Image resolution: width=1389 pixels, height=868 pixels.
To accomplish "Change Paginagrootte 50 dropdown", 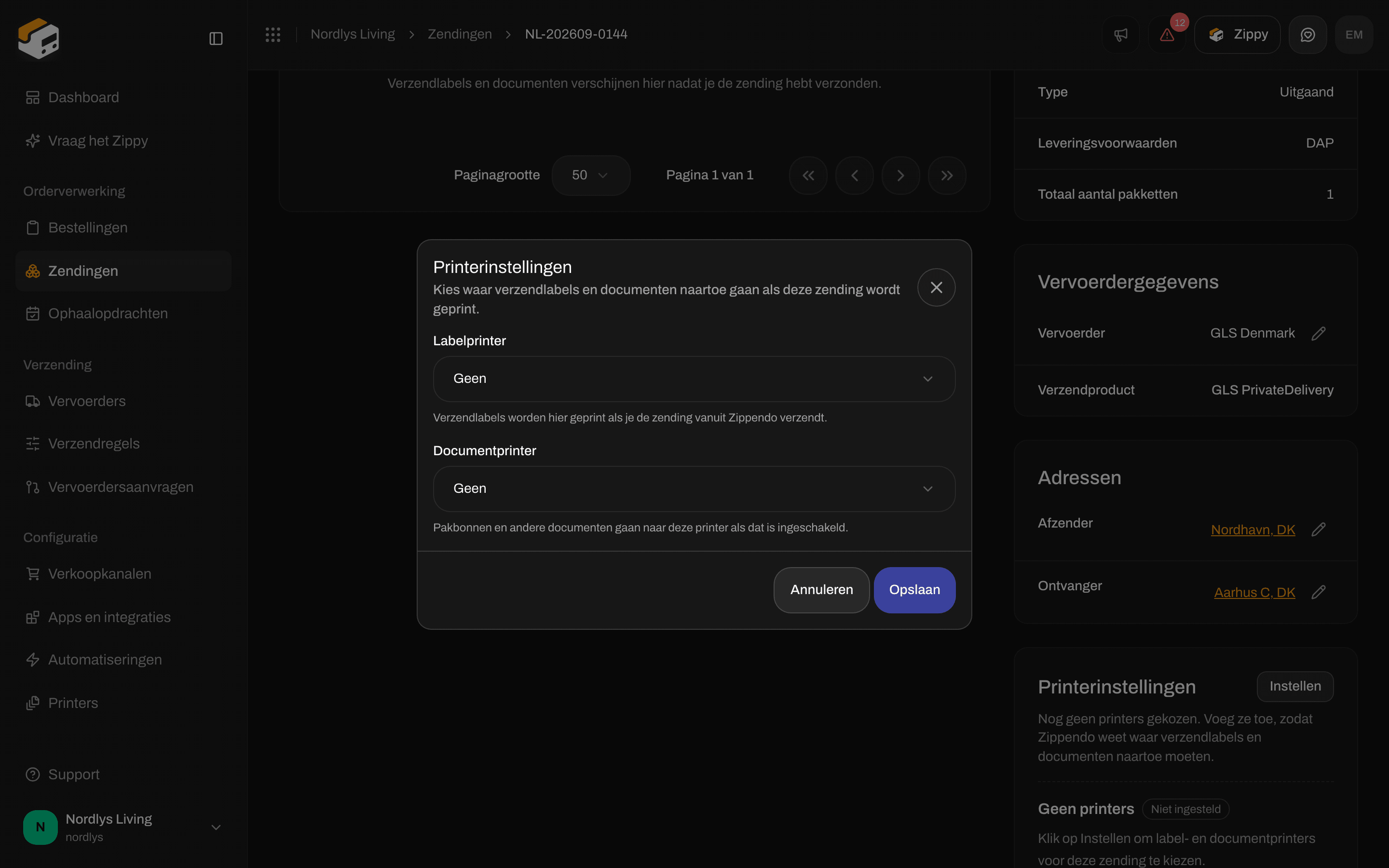I will (591, 176).
